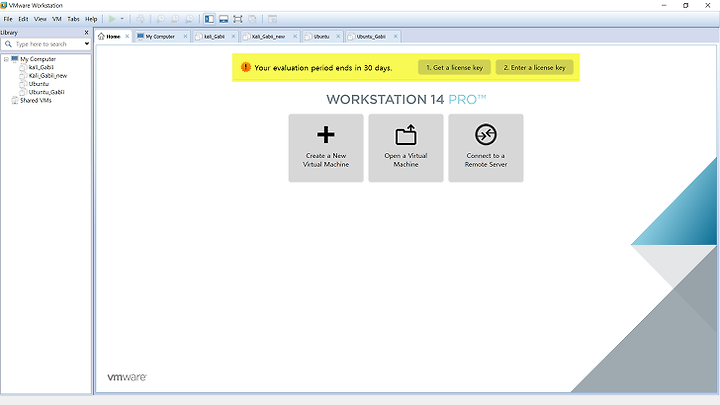Switch to the Kali_Gabil_new tab
720x405 pixels.
pyautogui.click(x=268, y=36)
